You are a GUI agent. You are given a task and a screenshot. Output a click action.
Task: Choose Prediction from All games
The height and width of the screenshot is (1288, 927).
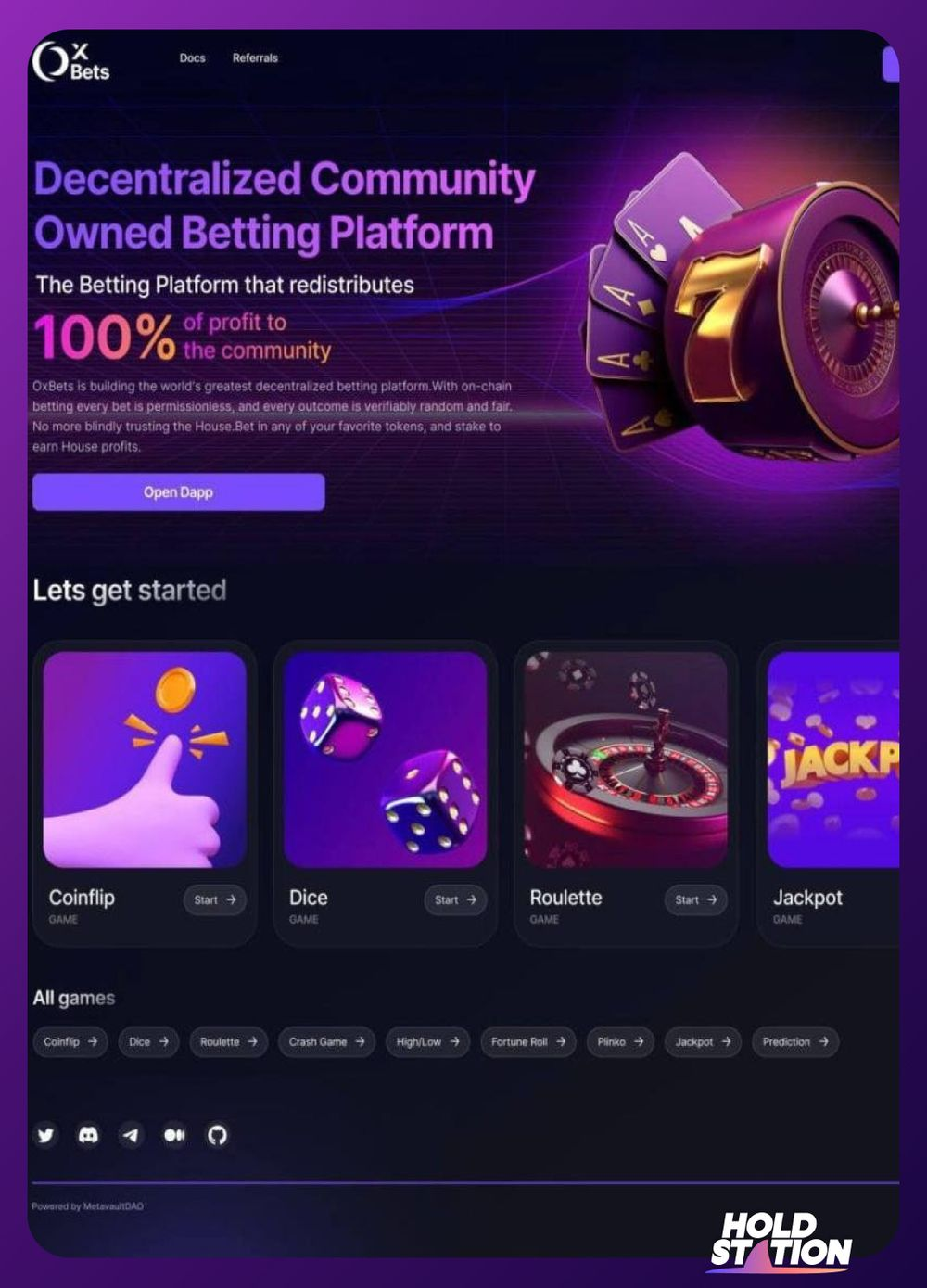[795, 1042]
